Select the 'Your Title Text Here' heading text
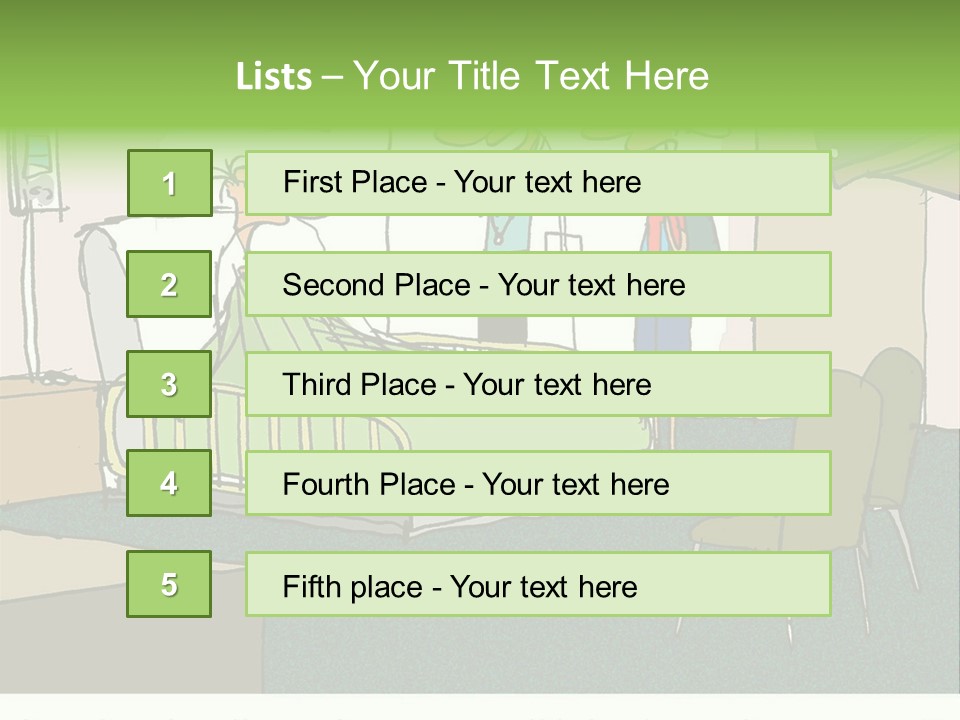This screenshot has height=720, width=960. pos(531,76)
